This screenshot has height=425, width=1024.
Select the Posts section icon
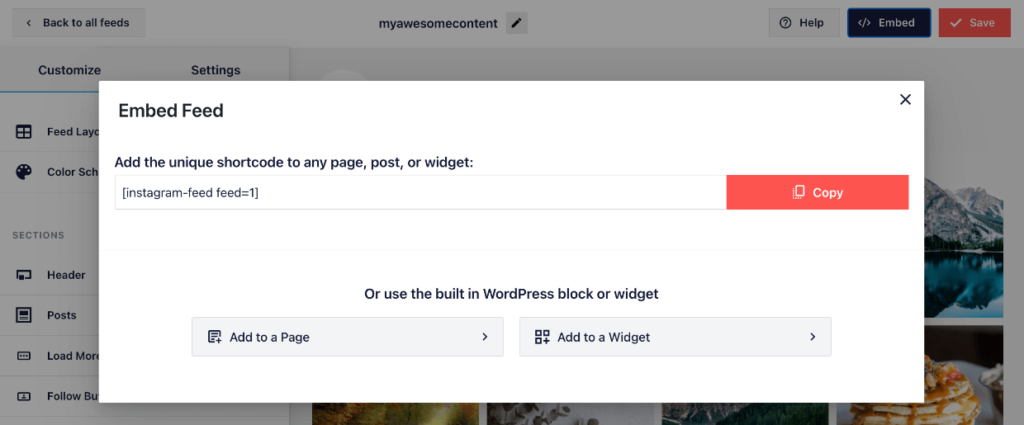click(24, 315)
